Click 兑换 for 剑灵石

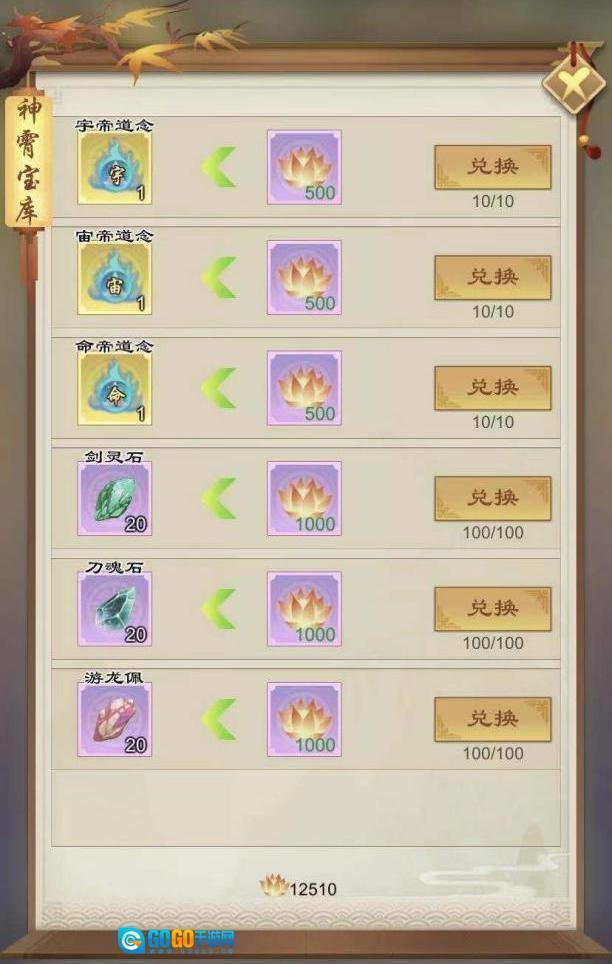click(493, 499)
